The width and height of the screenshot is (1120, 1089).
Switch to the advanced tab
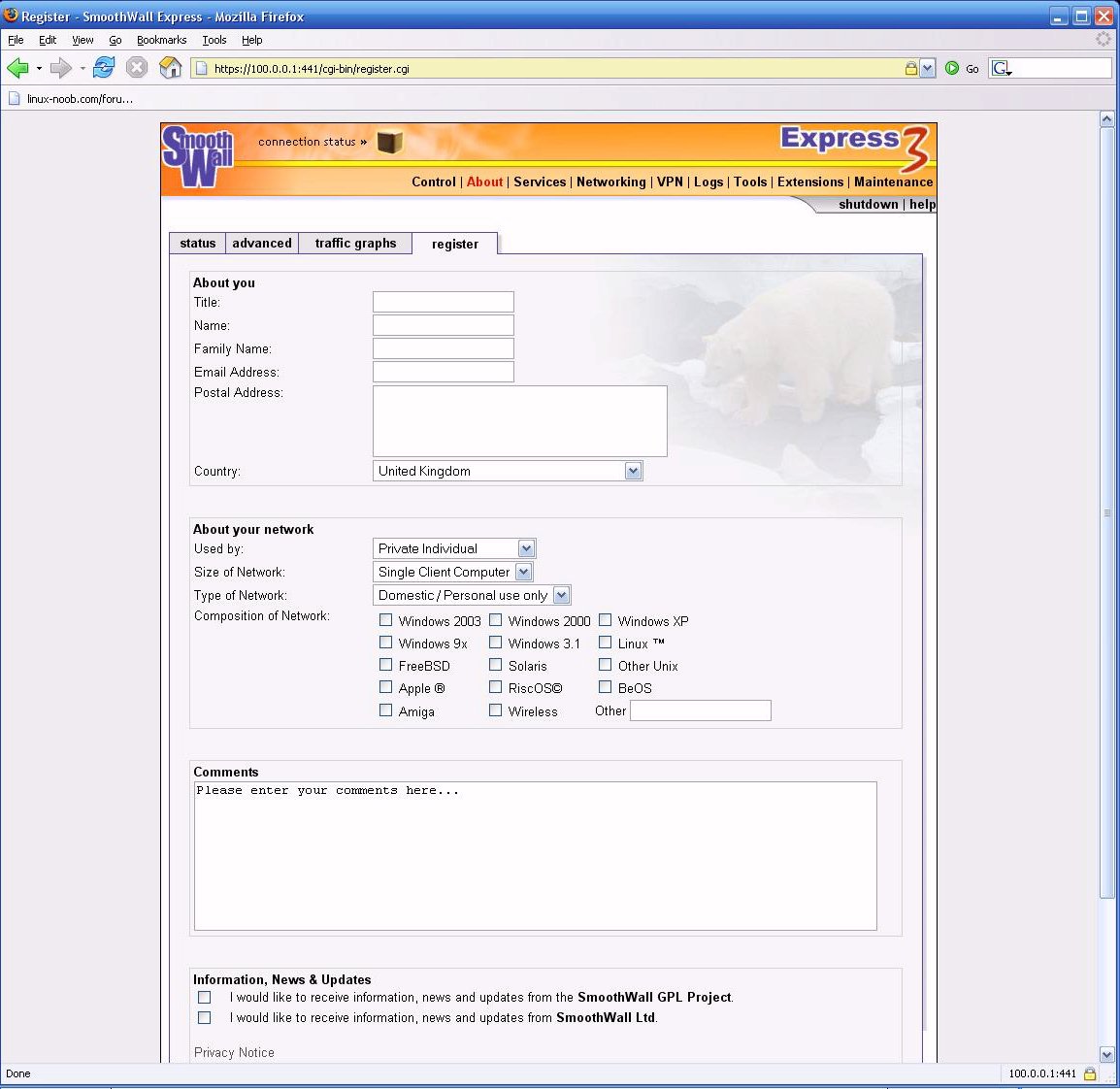tap(262, 244)
